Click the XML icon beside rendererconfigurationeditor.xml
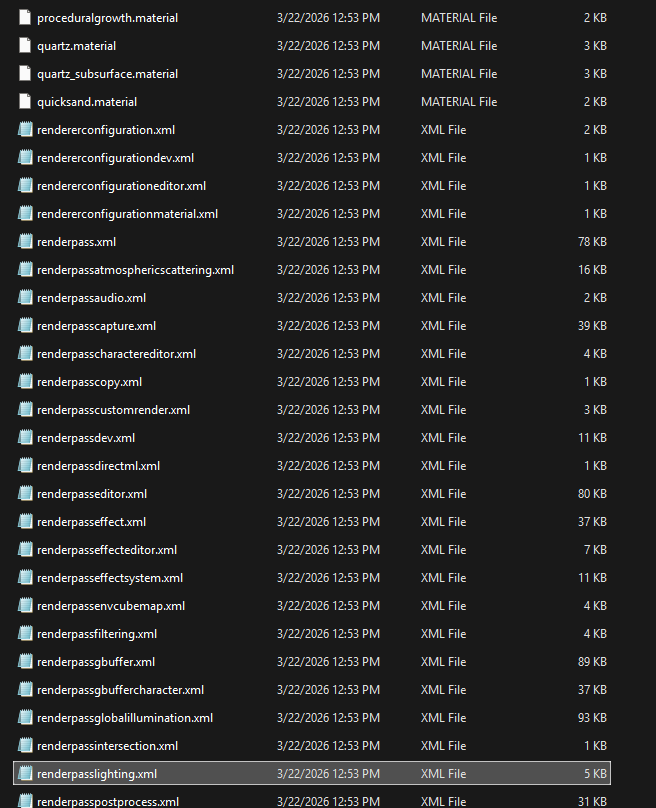 coord(25,186)
